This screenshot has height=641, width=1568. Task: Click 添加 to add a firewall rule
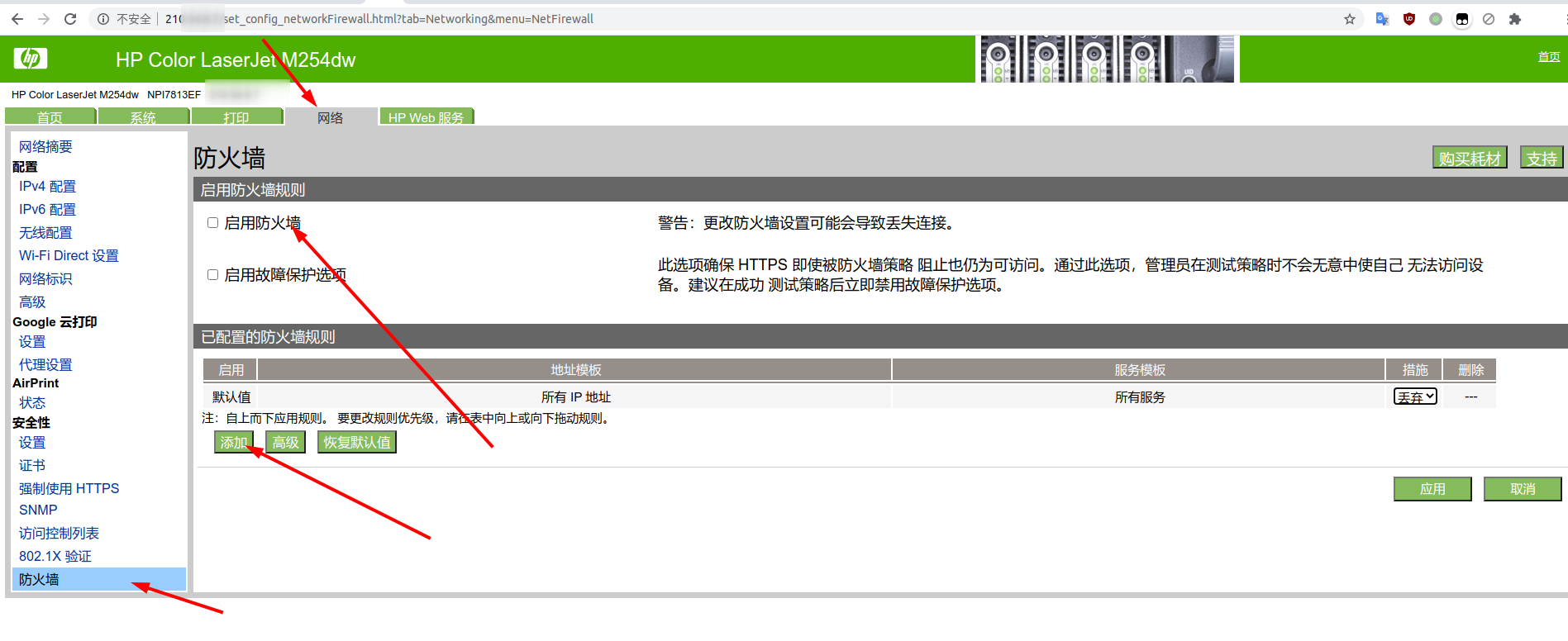(x=233, y=443)
